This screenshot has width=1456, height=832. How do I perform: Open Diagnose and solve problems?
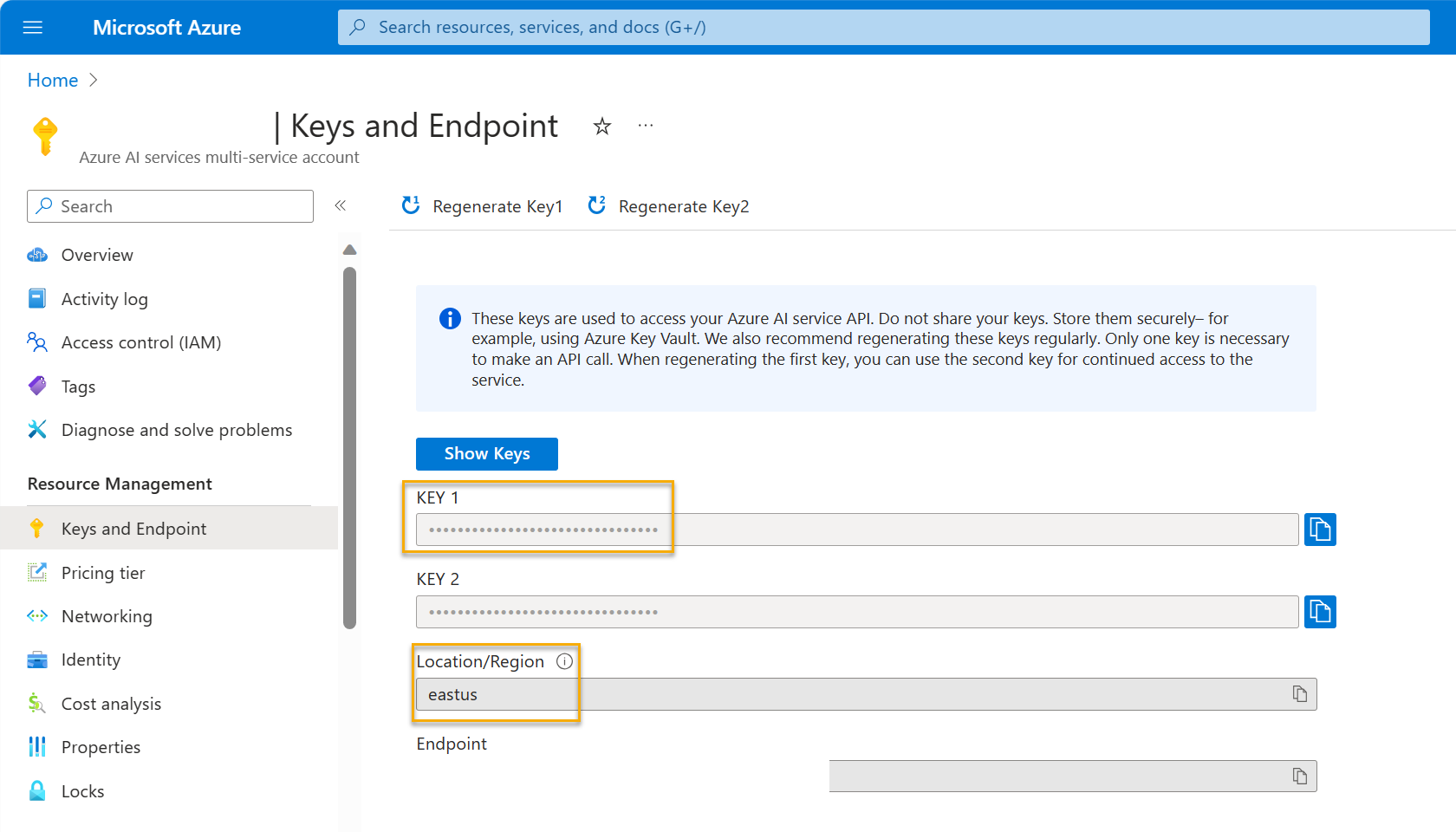pos(176,429)
